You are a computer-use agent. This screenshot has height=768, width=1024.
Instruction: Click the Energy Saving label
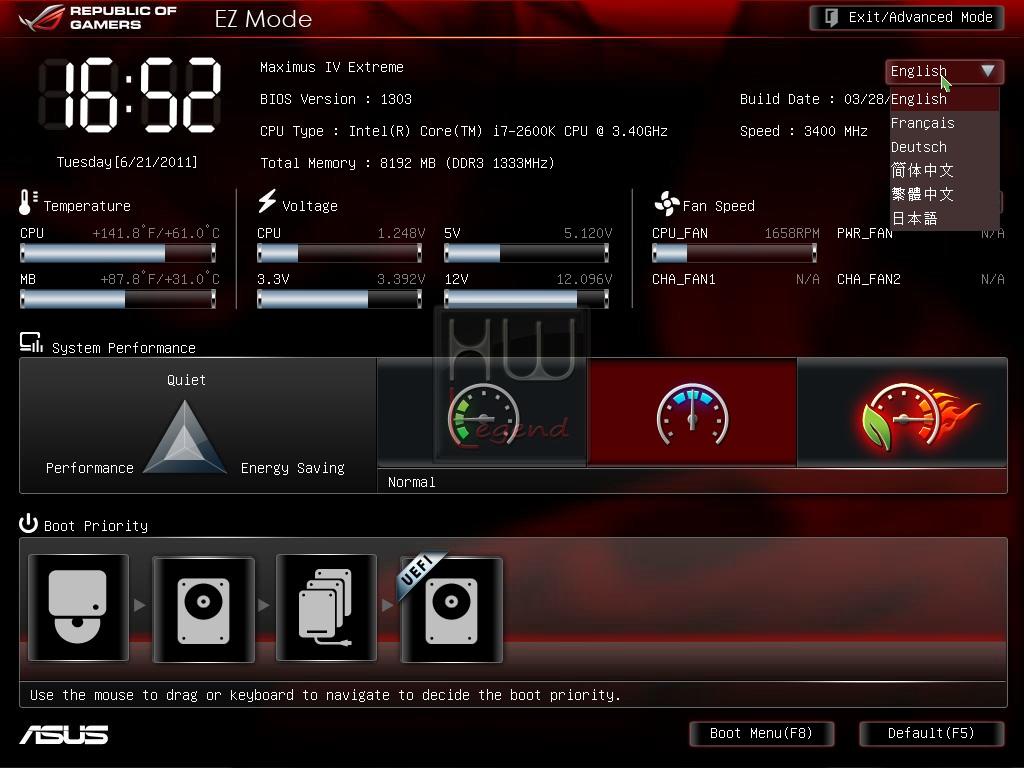click(293, 468)
